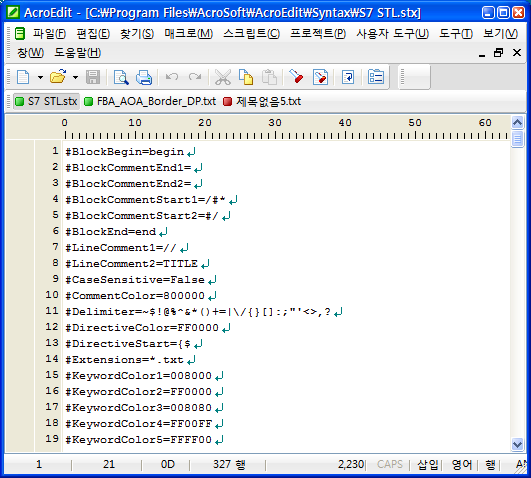The height and width of the screenshot is (478, 531).
Task: Click line number 10 in the gutter
Action: (x=52, y=295)
